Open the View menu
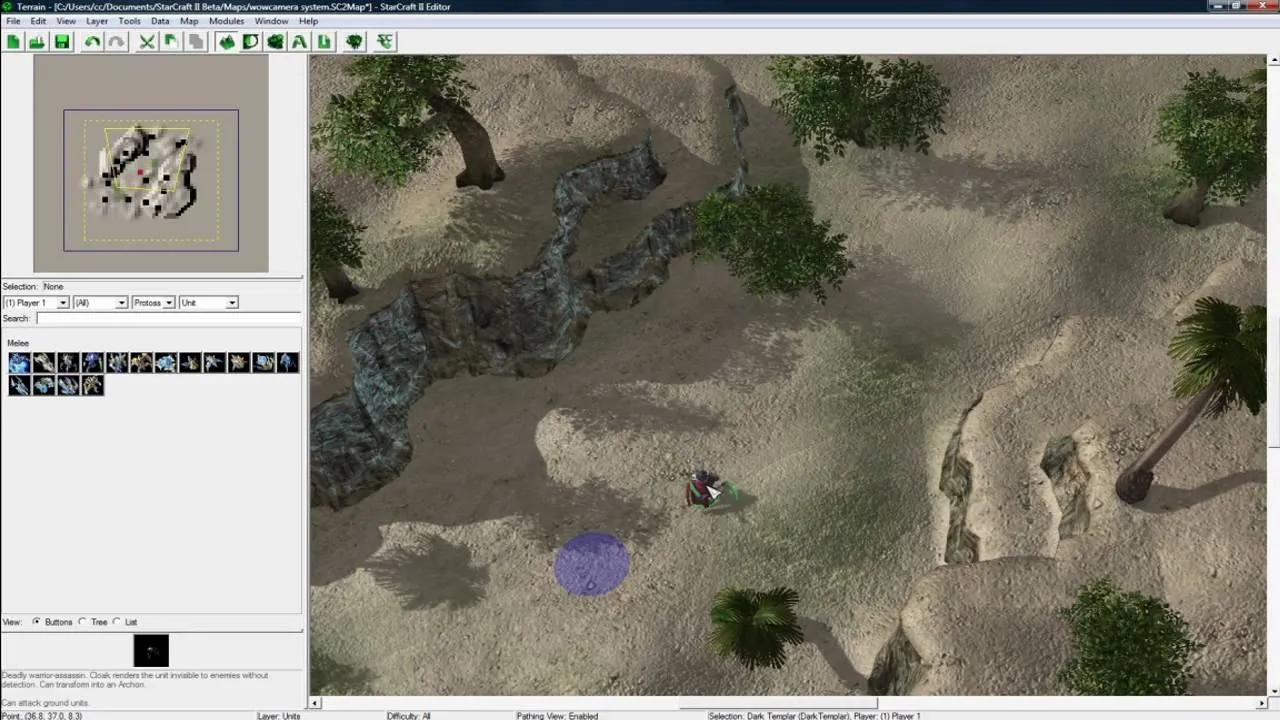The image size is (1280, 720). pyautogui.click(x=66, y=21)
